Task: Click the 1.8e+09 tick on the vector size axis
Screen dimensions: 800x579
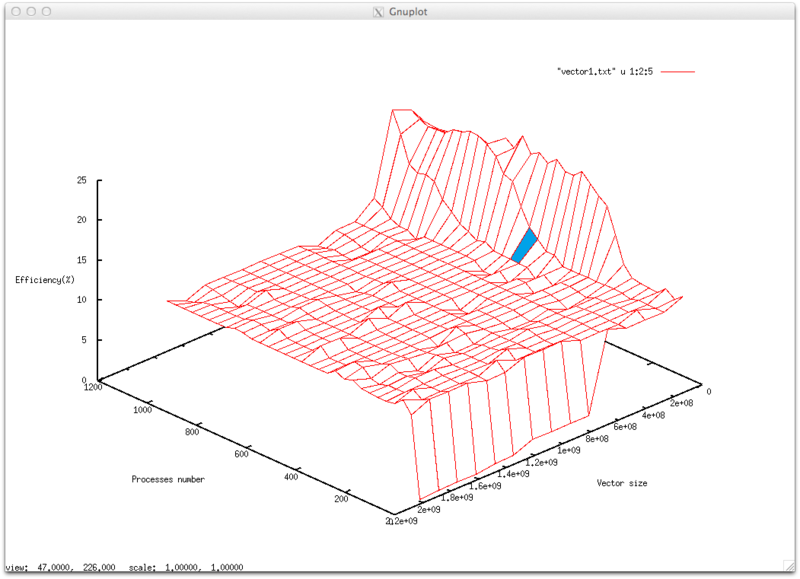Action: [x=457, y=498]
